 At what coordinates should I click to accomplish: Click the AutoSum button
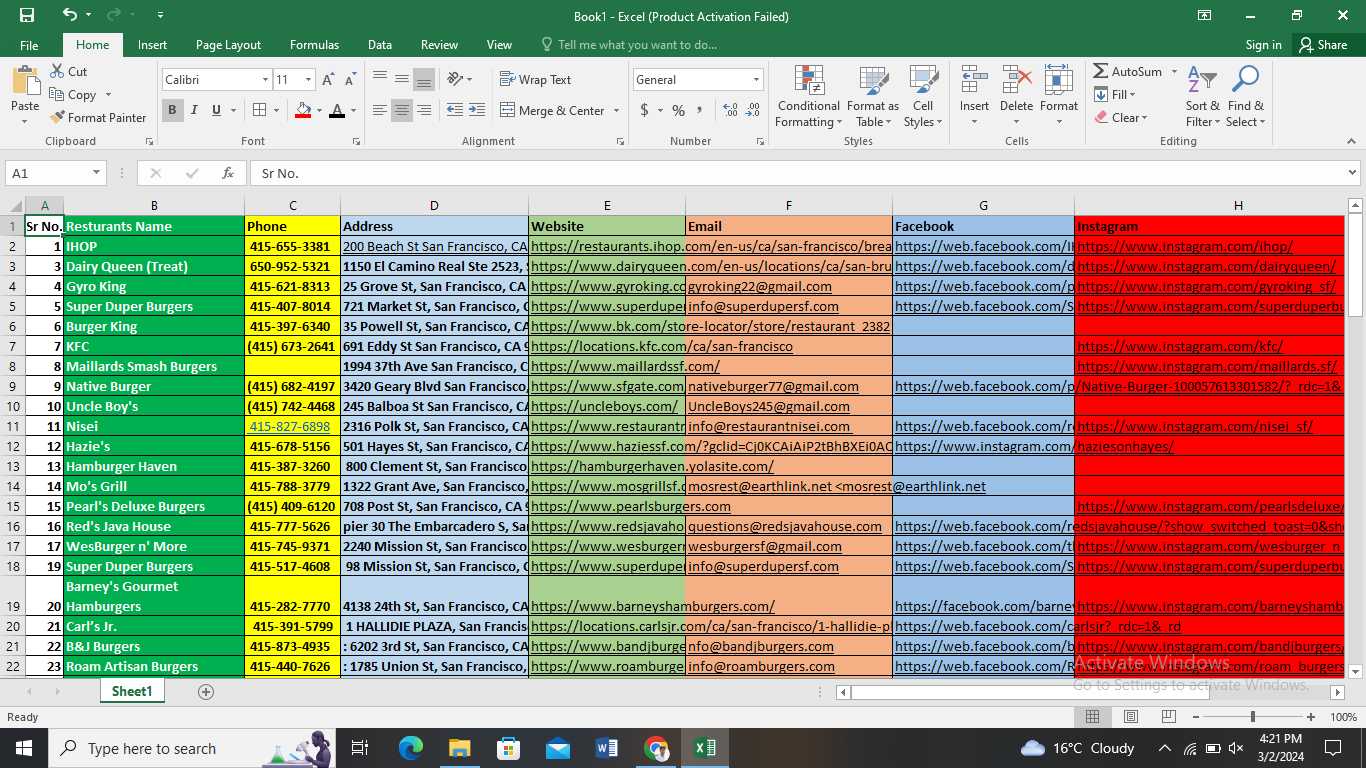(1127, 72)
